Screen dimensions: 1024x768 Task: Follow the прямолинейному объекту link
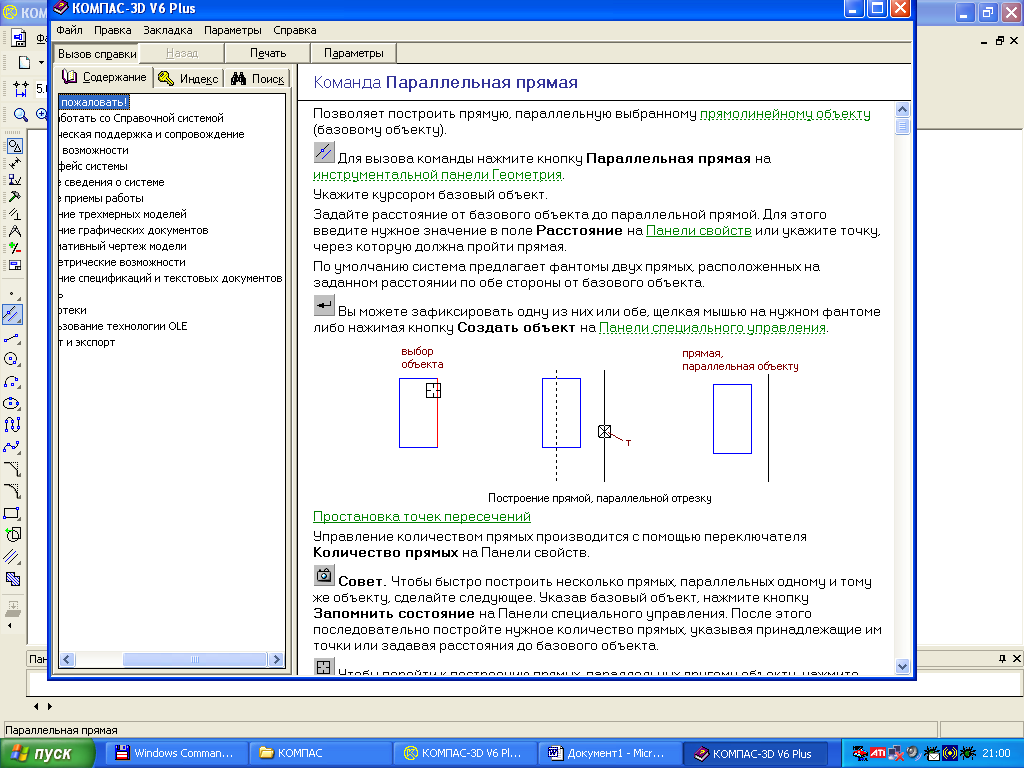click(785, 114)
